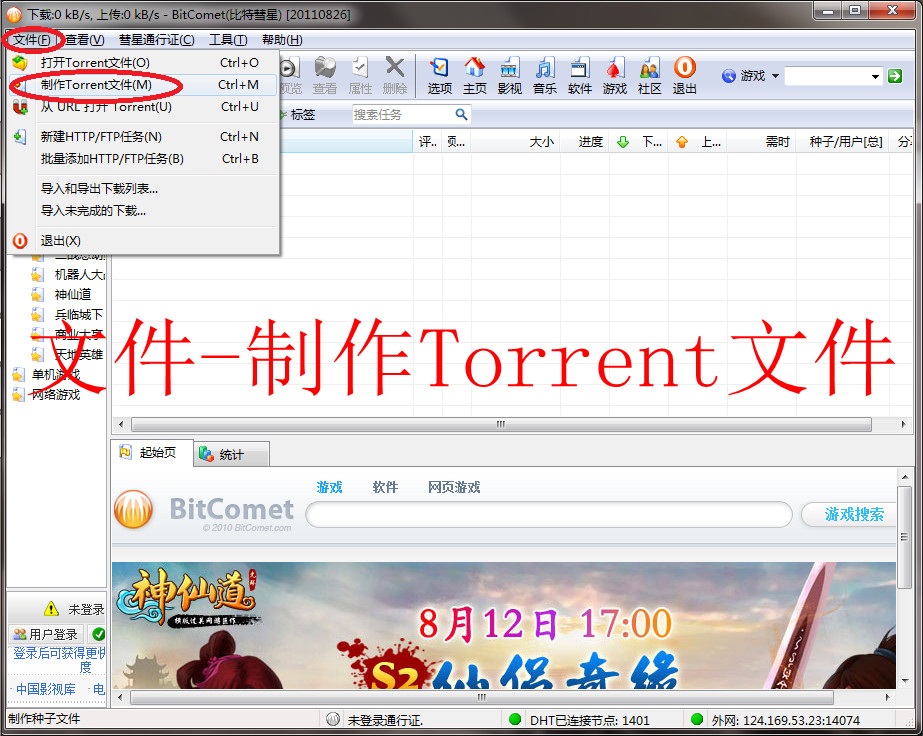This screenshot has width=923, height=736.
Task: Select 退出(X) in the file menu
Action: (143, 240)
